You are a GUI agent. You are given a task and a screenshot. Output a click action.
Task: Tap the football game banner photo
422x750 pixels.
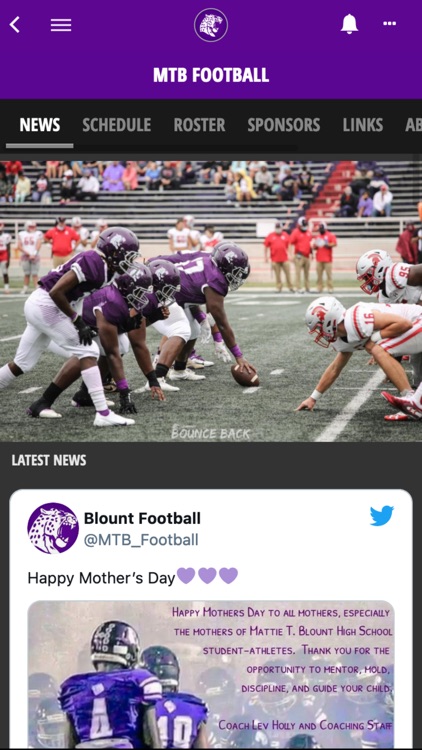click(x=211, y=301)
